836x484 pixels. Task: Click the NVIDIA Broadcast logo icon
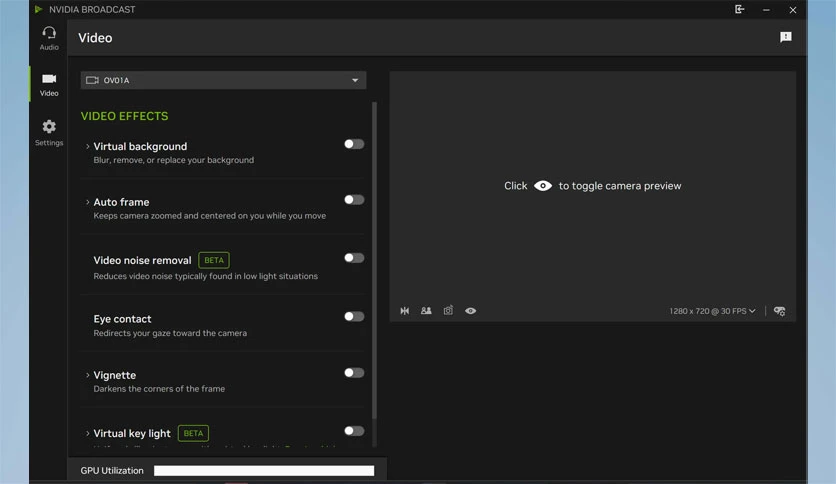38,10
